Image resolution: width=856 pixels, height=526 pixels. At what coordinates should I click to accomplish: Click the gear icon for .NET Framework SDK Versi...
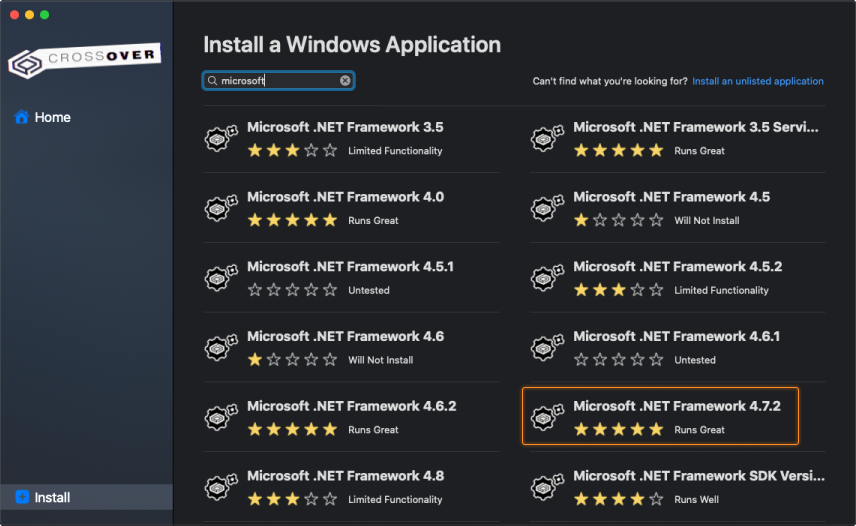tap(547, 487)
